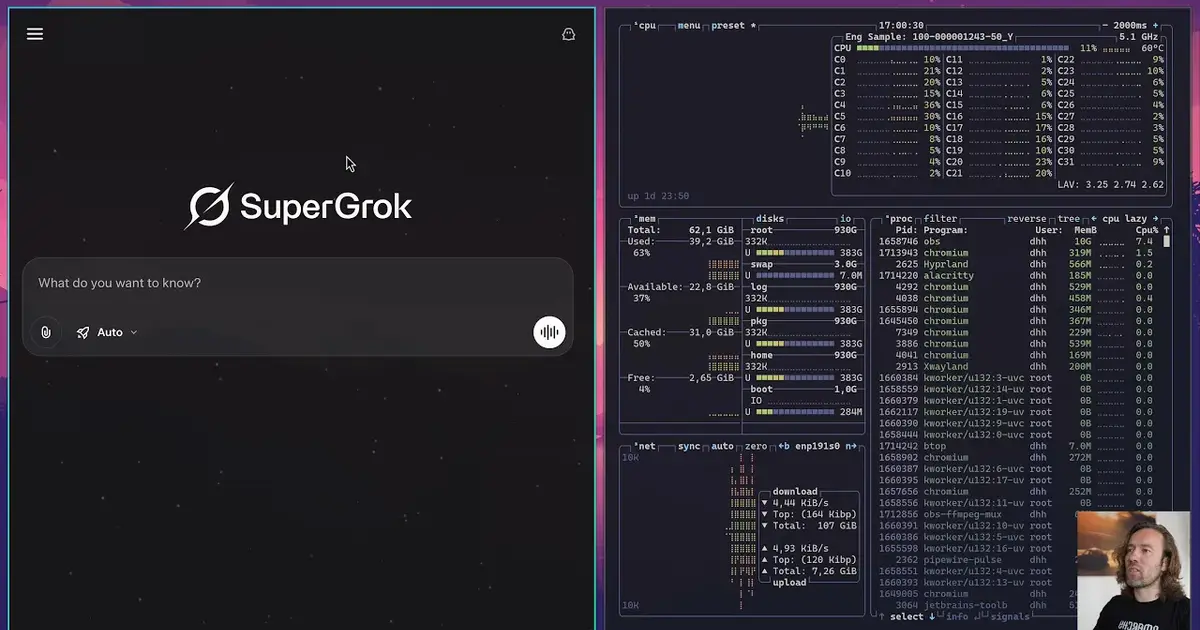Click the Pid: column header
Screen dimensions: 1200x630
[x=906, y=230]
